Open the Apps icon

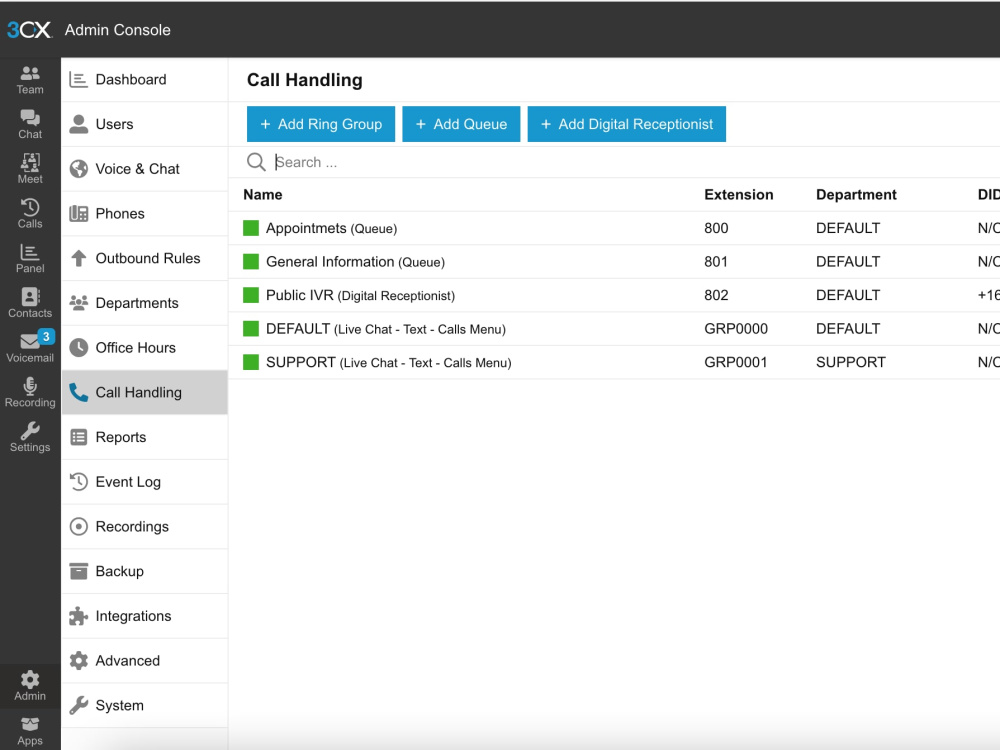pyautogui.click(x=30, y=732)
